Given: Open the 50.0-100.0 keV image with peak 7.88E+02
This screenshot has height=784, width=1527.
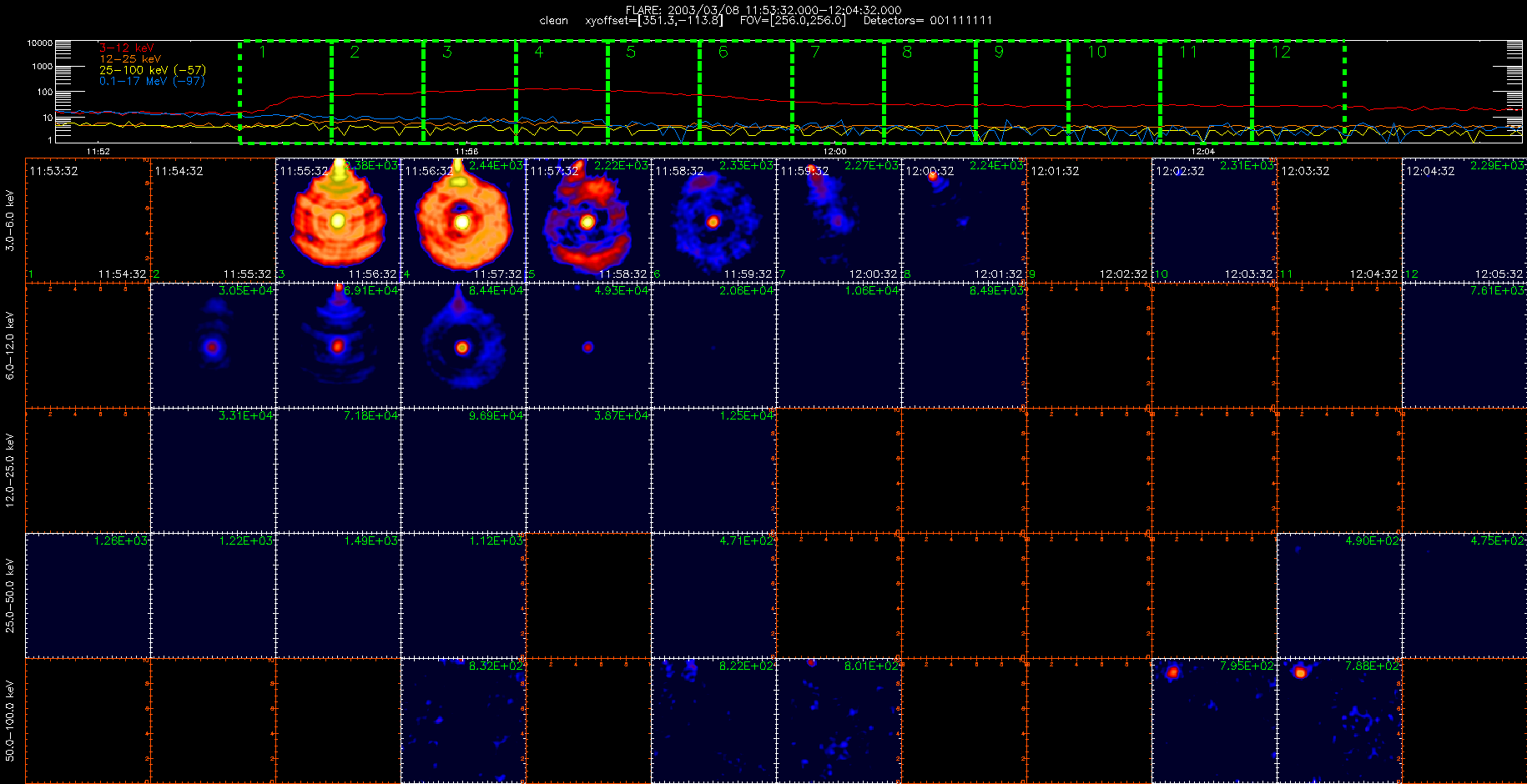Looking at the screenshot, I should pyautogui.click(x=1339, y=721).
